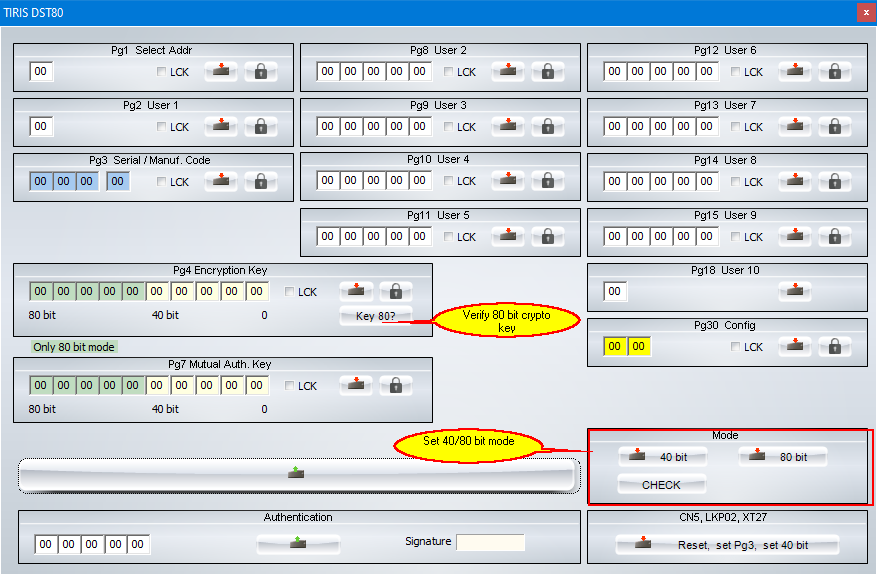Lock Pg10 User 4 page icon
This screenshot has height=575, width=877.
(x=548, y=181)
